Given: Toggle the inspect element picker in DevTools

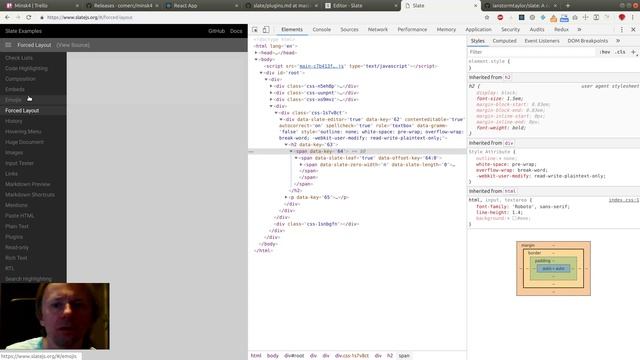Looking at the screenshot, I should [255, 30].
